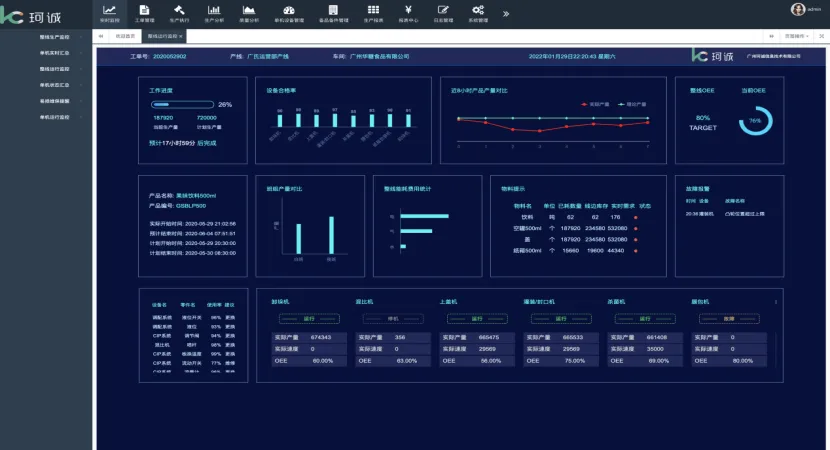
Task: Switch to the 欢迎首页 tab
Action: pyautogui.click(x=124, y=36)
